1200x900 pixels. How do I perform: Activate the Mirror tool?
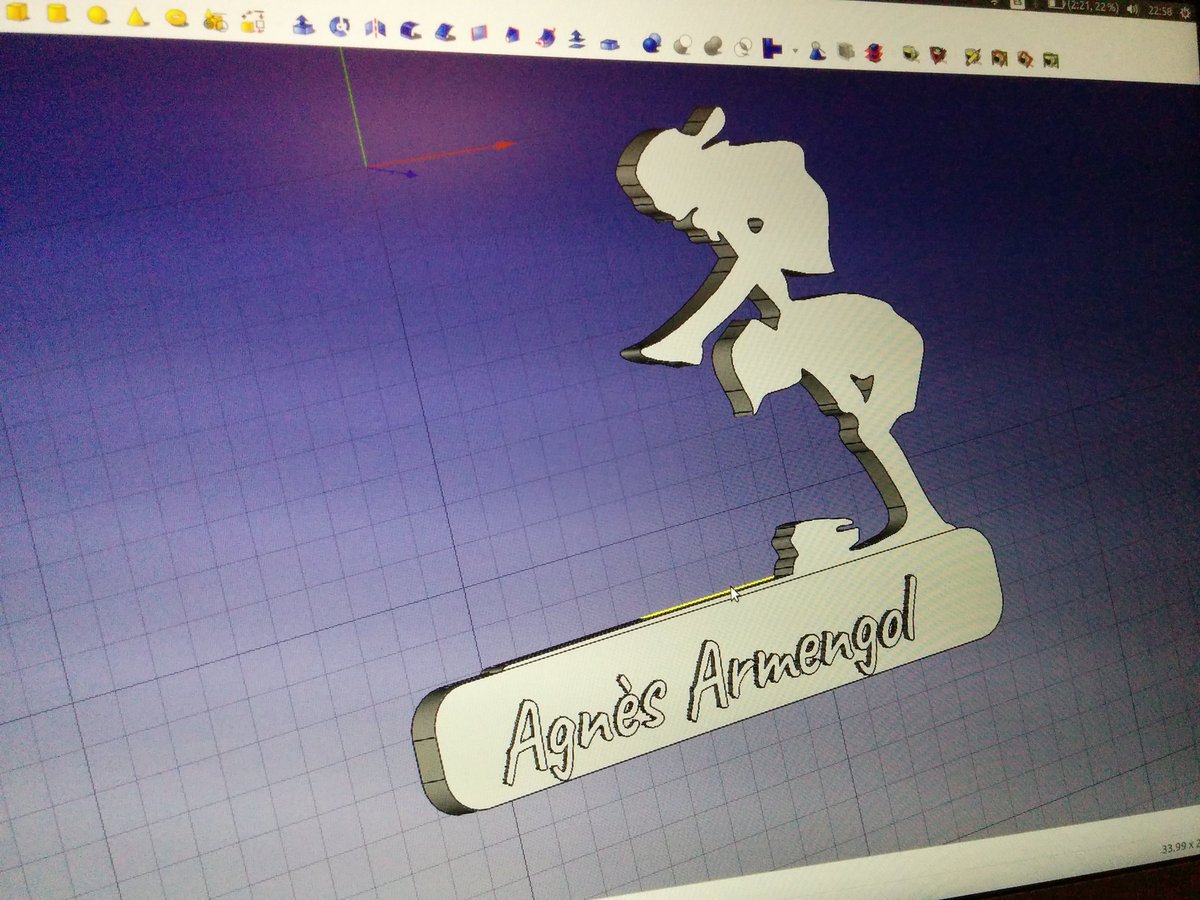pyautogui.click(x=375, y=29)
